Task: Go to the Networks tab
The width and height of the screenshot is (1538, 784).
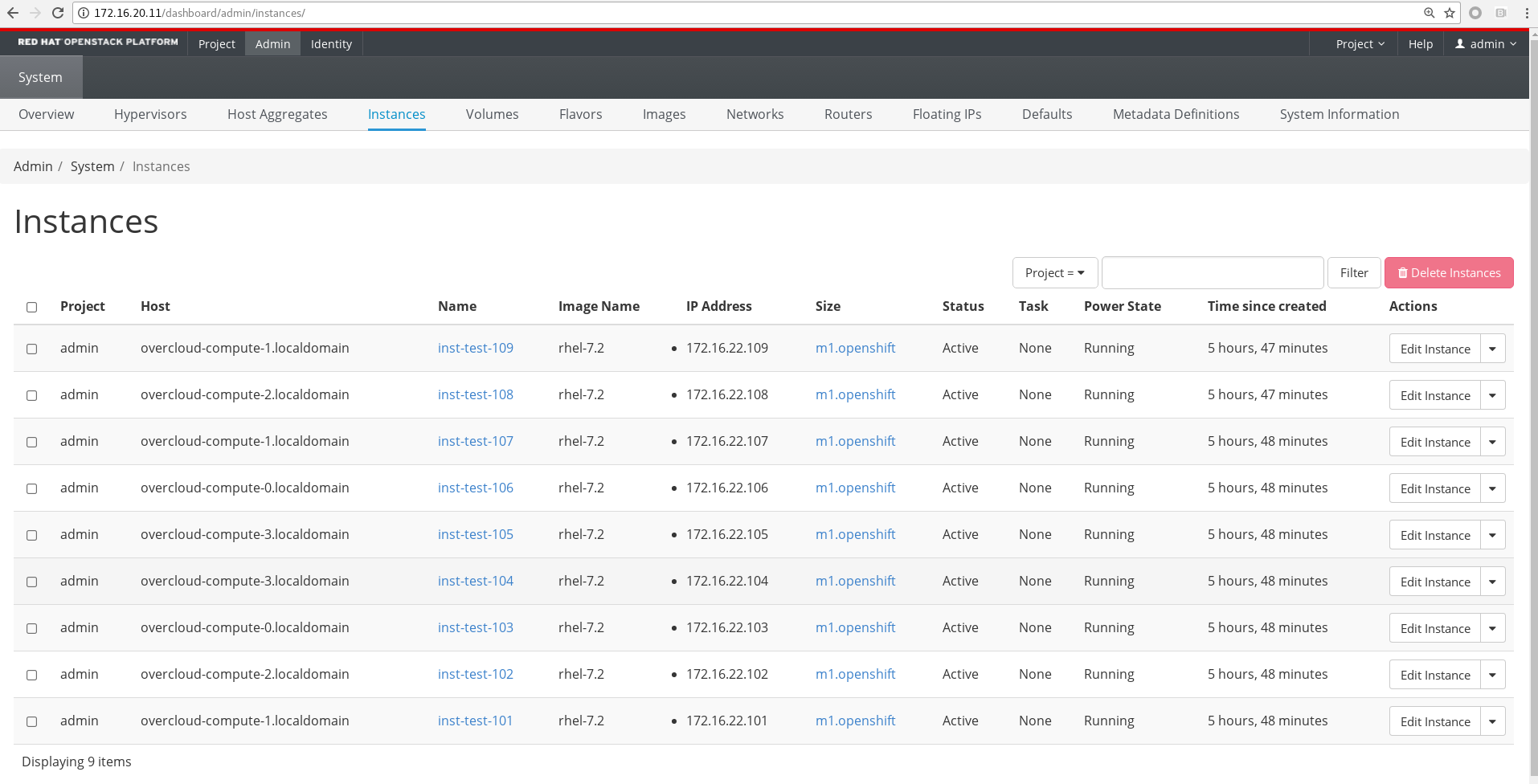Action: click(x=755, y=114)
